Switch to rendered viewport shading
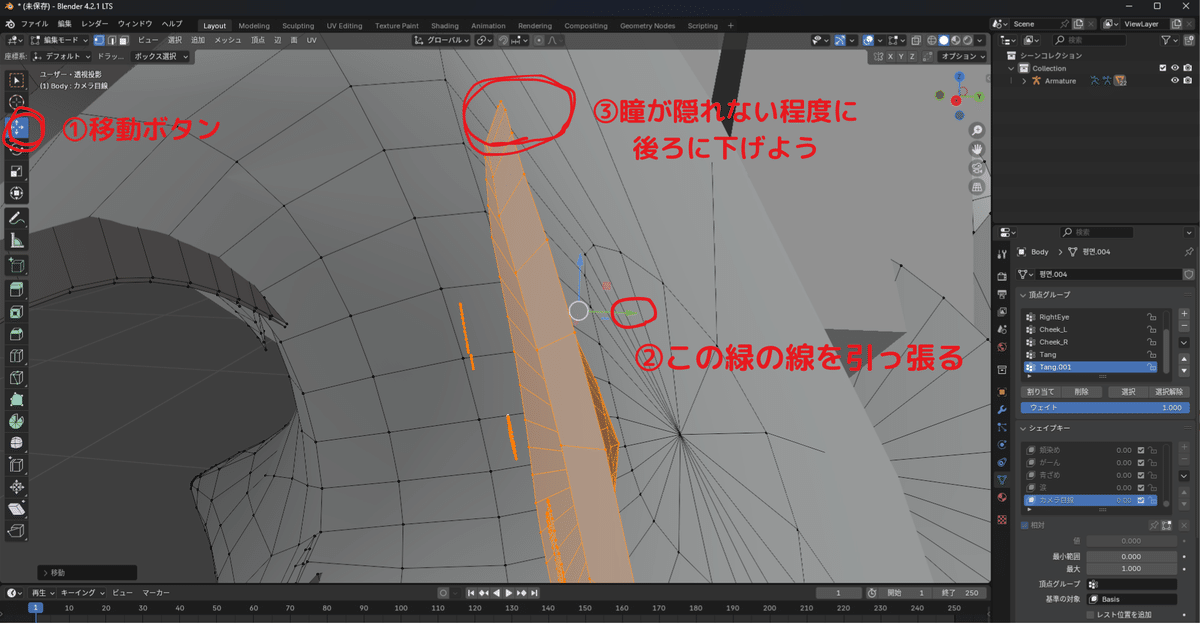1200x626 pixels. [969, 40]
